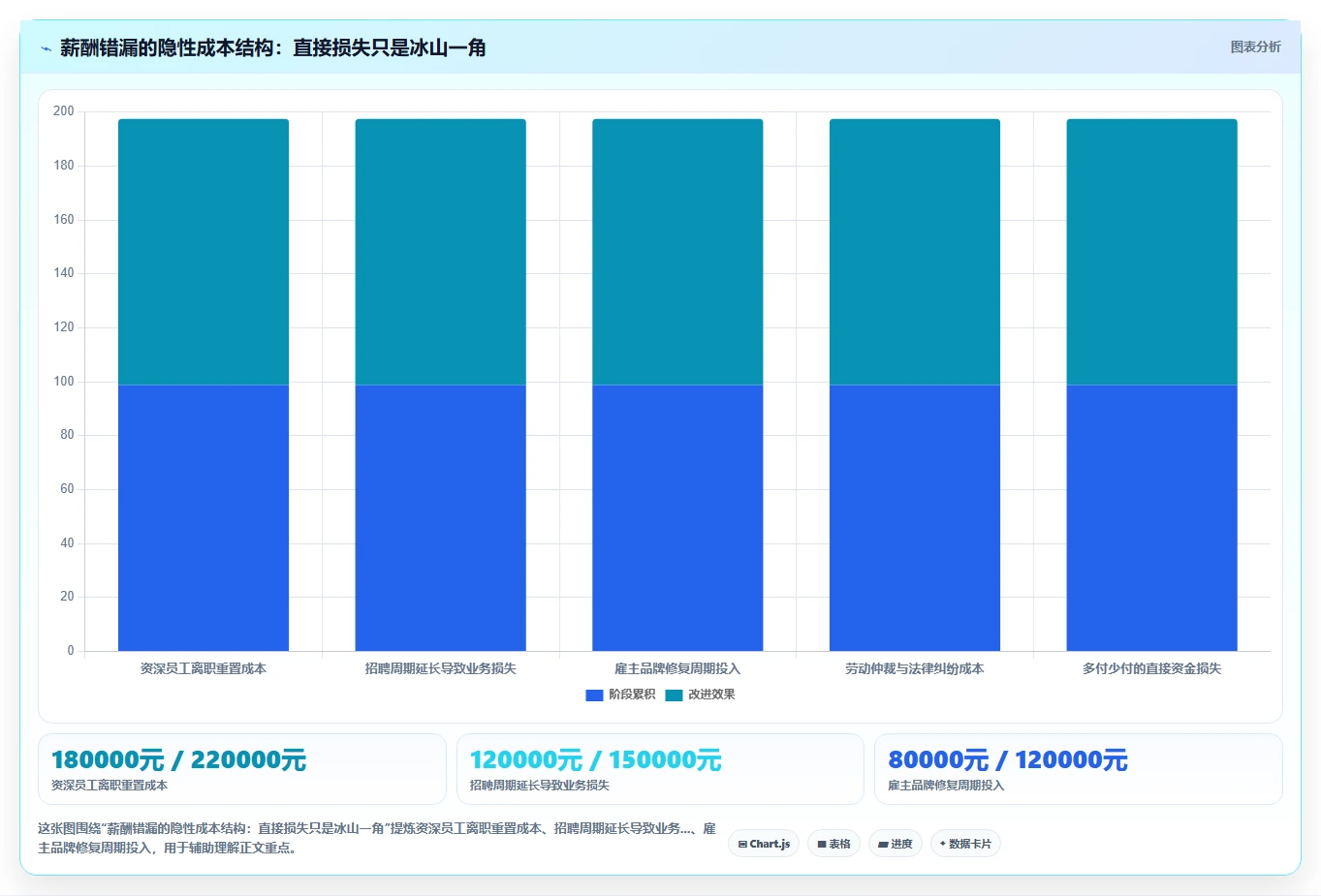
Task: Select the 表格 tag
Action: coord(833,844)
